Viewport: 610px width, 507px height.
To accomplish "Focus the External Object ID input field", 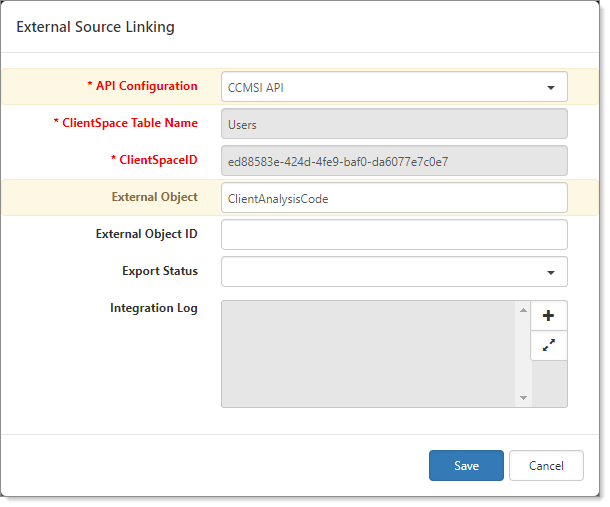I will [x=394, y=235].
